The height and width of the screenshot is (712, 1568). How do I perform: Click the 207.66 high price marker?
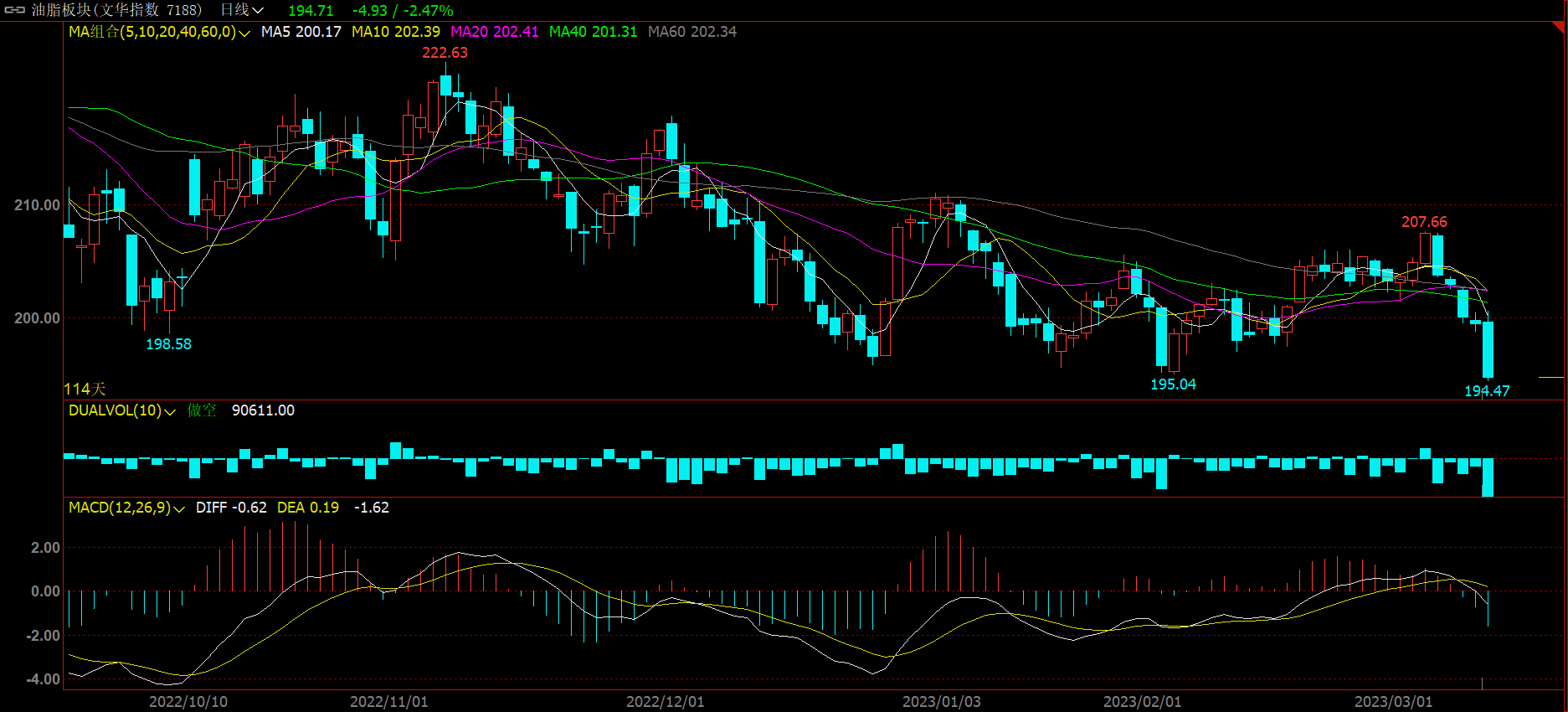(1424, 222)
